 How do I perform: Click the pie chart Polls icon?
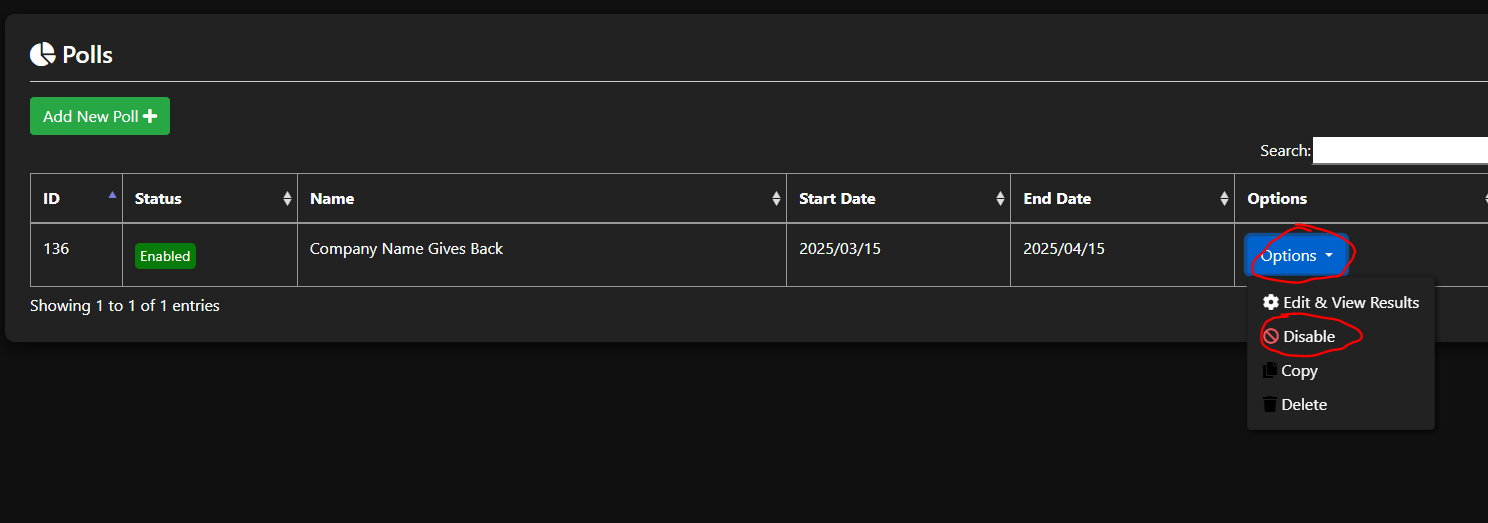tap(42, 54)
